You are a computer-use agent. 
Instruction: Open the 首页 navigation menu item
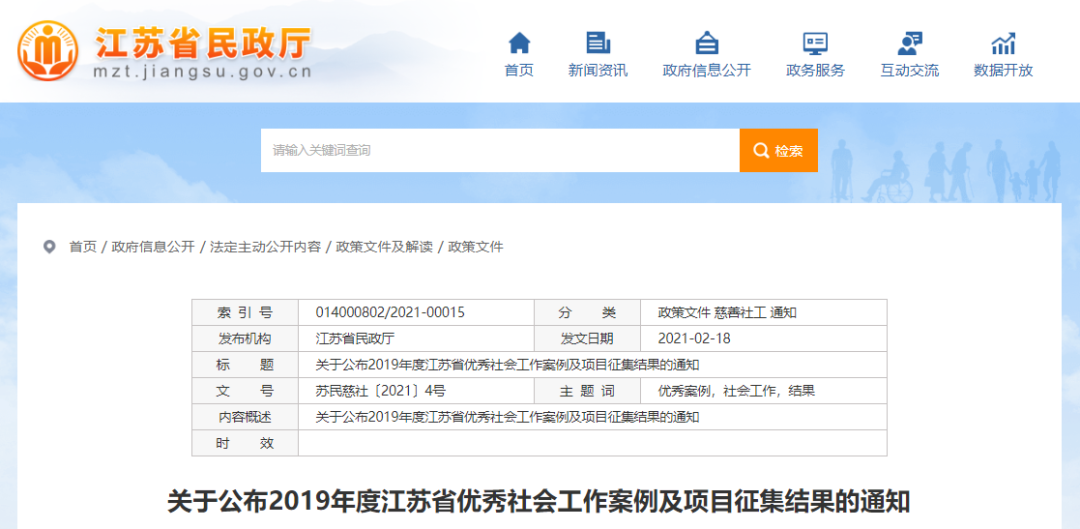pyautogui.click(x=519, y=70)
